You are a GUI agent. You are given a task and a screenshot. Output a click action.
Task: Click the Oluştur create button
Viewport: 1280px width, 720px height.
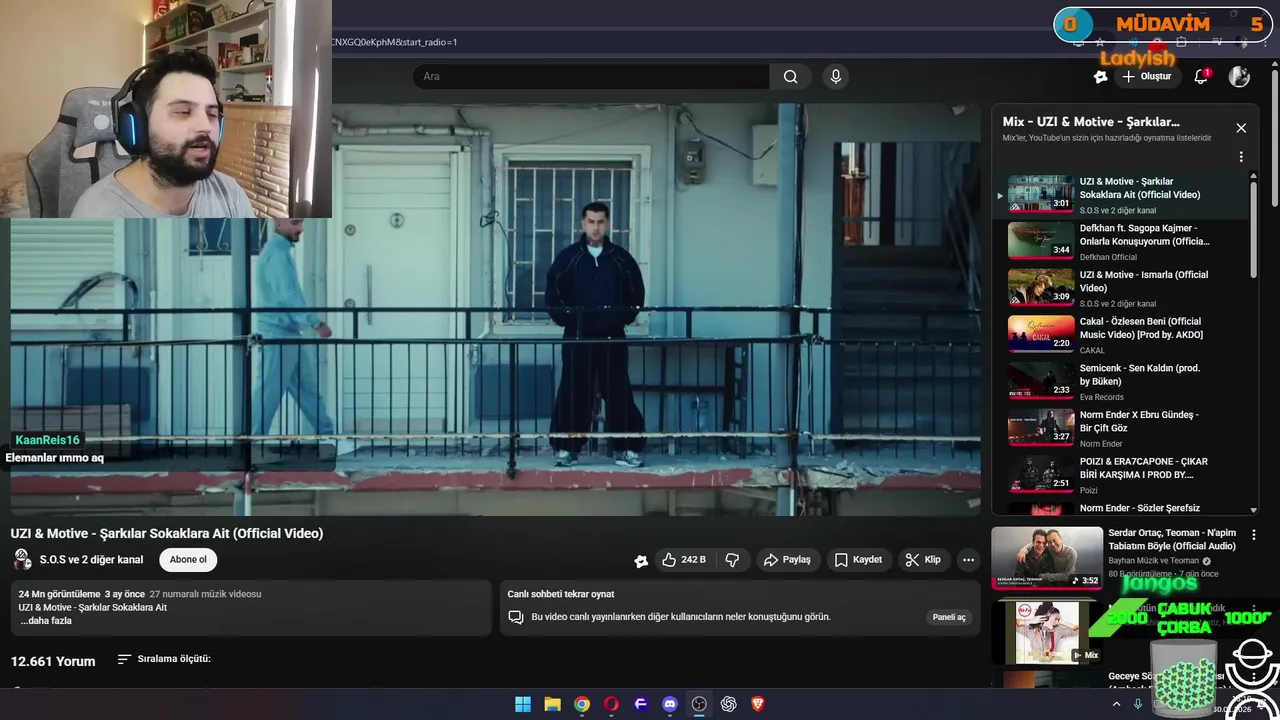(x=1146, y=76)
